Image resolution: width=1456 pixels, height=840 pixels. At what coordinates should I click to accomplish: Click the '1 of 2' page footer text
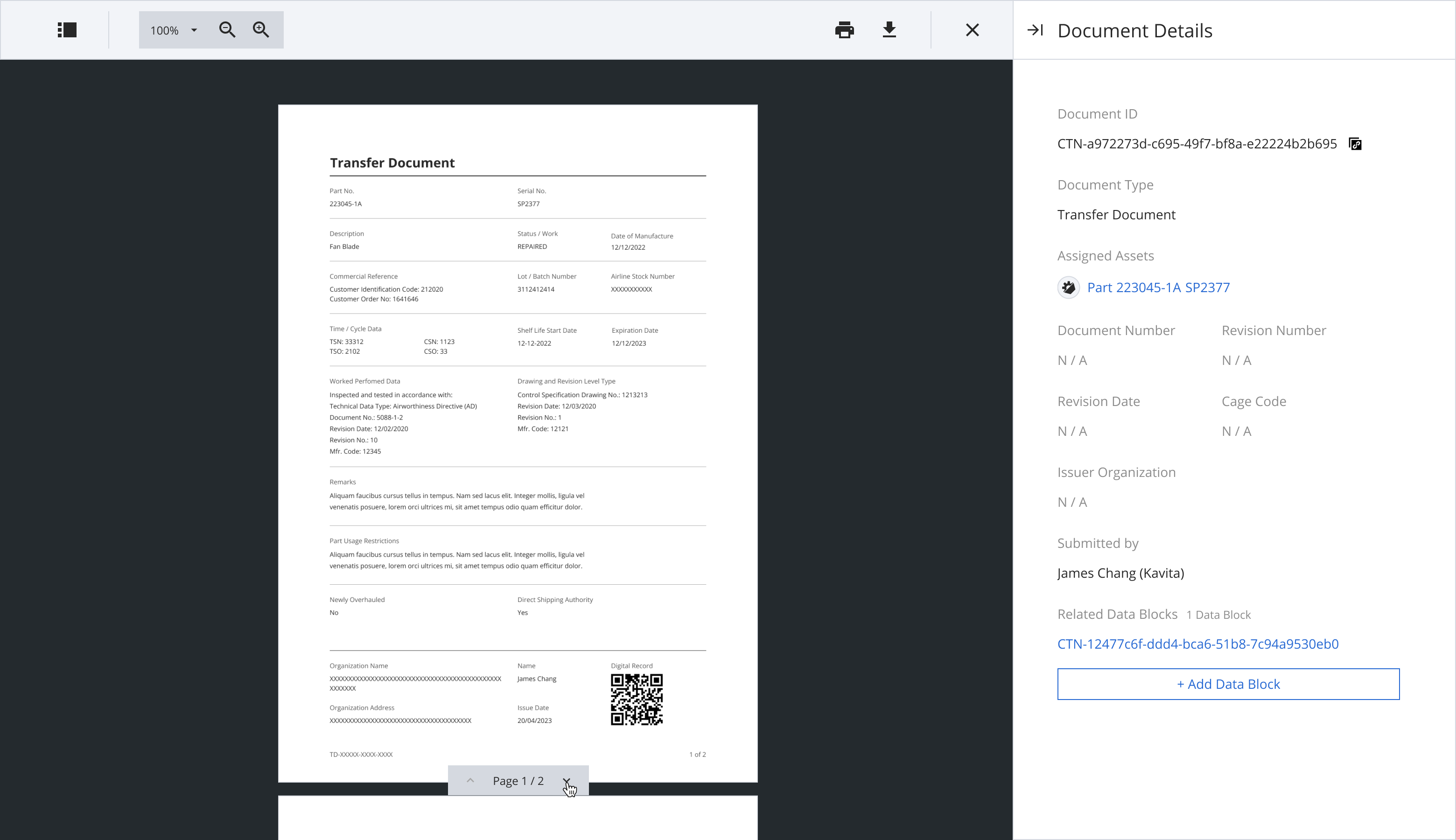coord(697,755)
